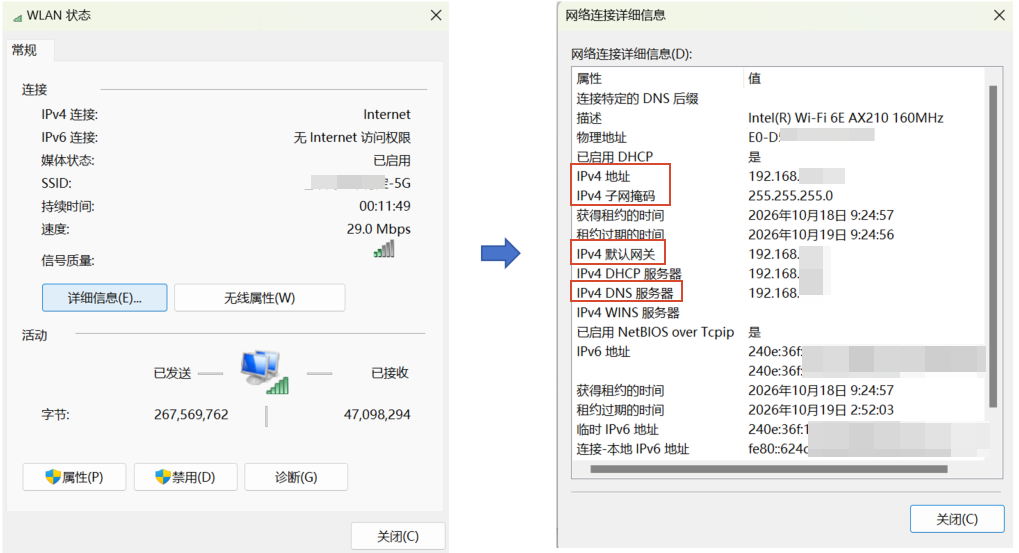This screenshot has width=1019, height=553.
Task: Click the 属性 column header
Action: pyautogui.click(x=589, y=79)
